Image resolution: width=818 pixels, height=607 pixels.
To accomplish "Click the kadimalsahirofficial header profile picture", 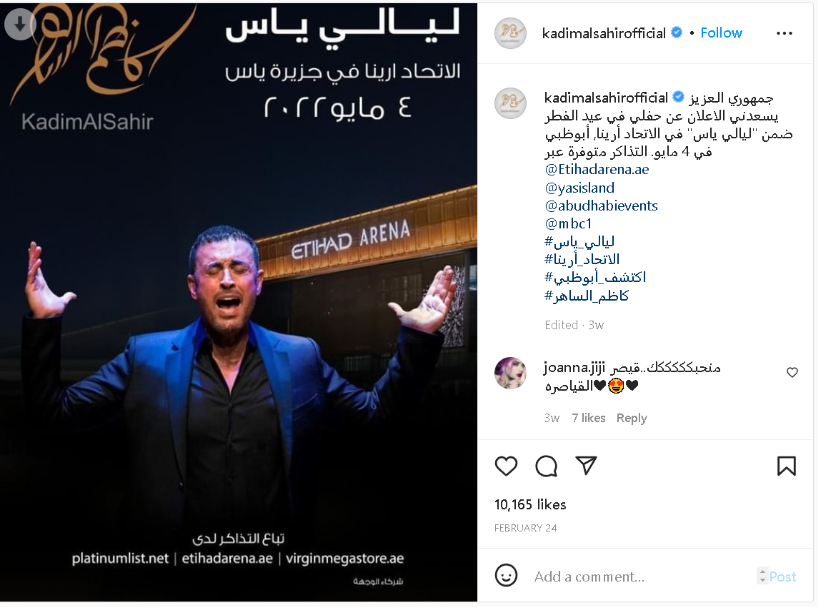I will pos(510,33).
